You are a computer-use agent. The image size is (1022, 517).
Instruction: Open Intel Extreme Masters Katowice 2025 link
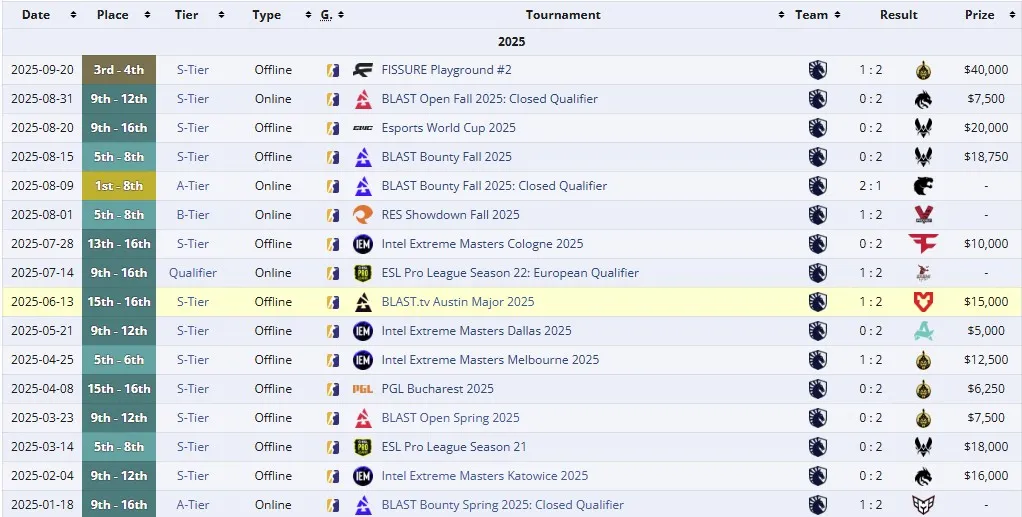pyautogui.click(x=485, y=476)
